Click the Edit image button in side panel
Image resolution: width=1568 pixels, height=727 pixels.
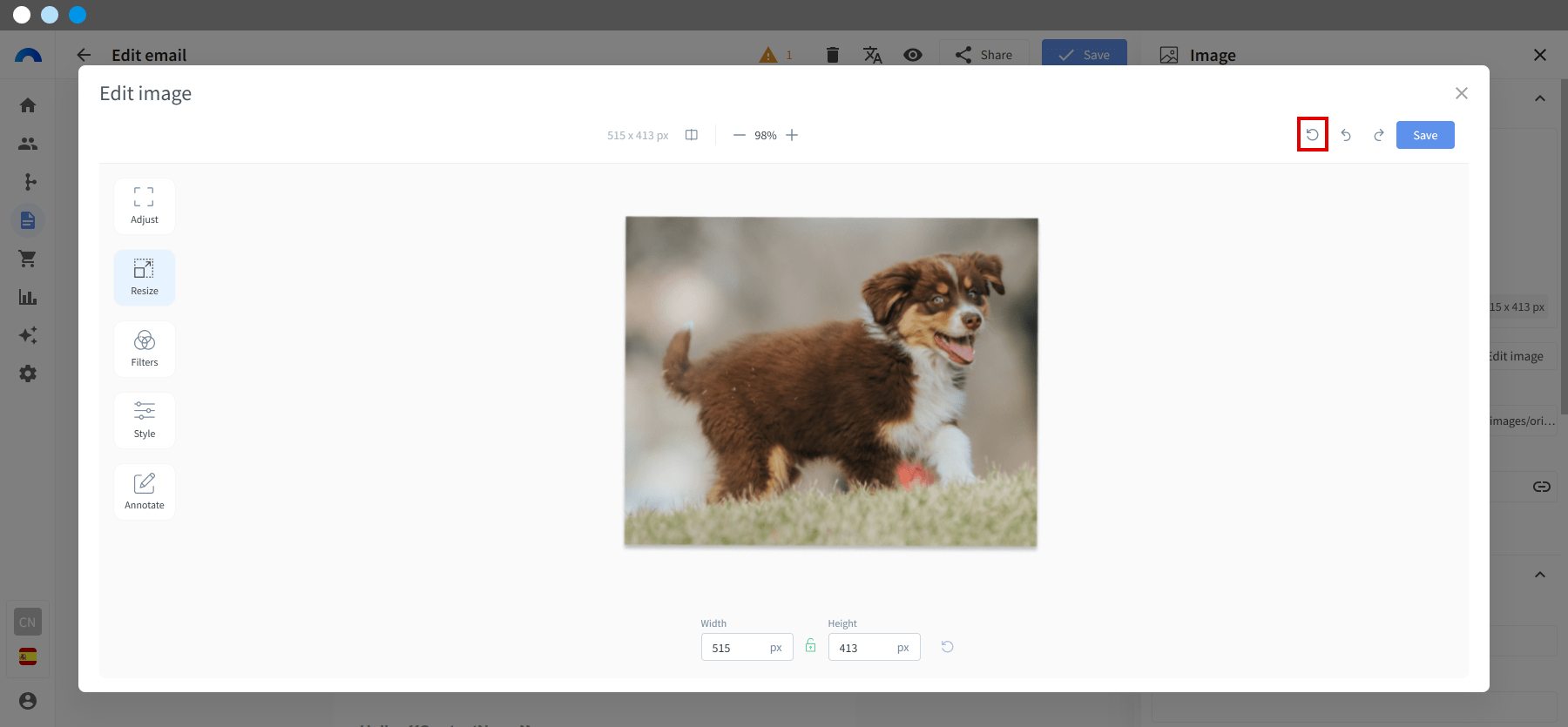[x=1521, y=356]
